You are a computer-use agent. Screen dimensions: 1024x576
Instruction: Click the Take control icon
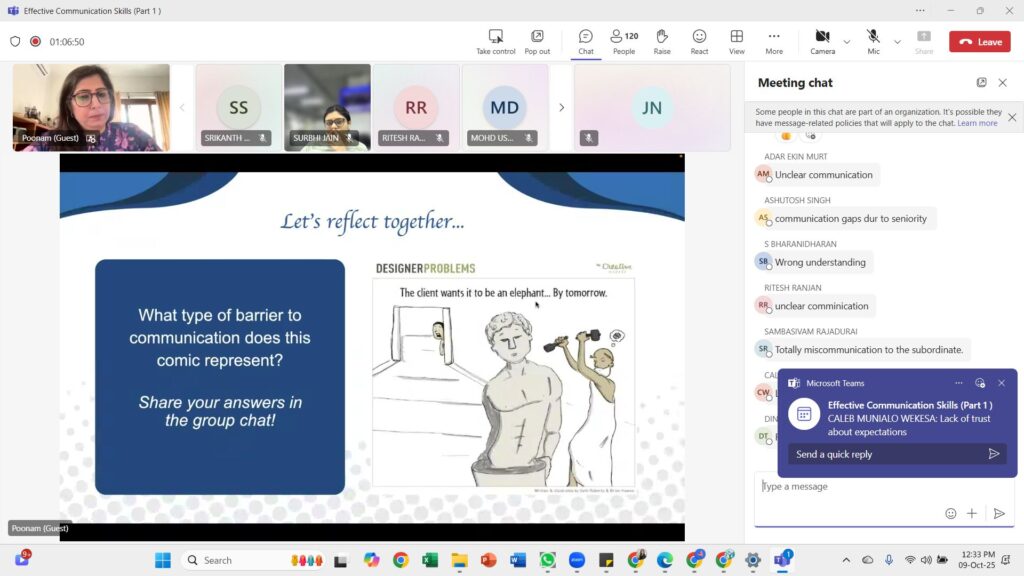tap(495, 37)
